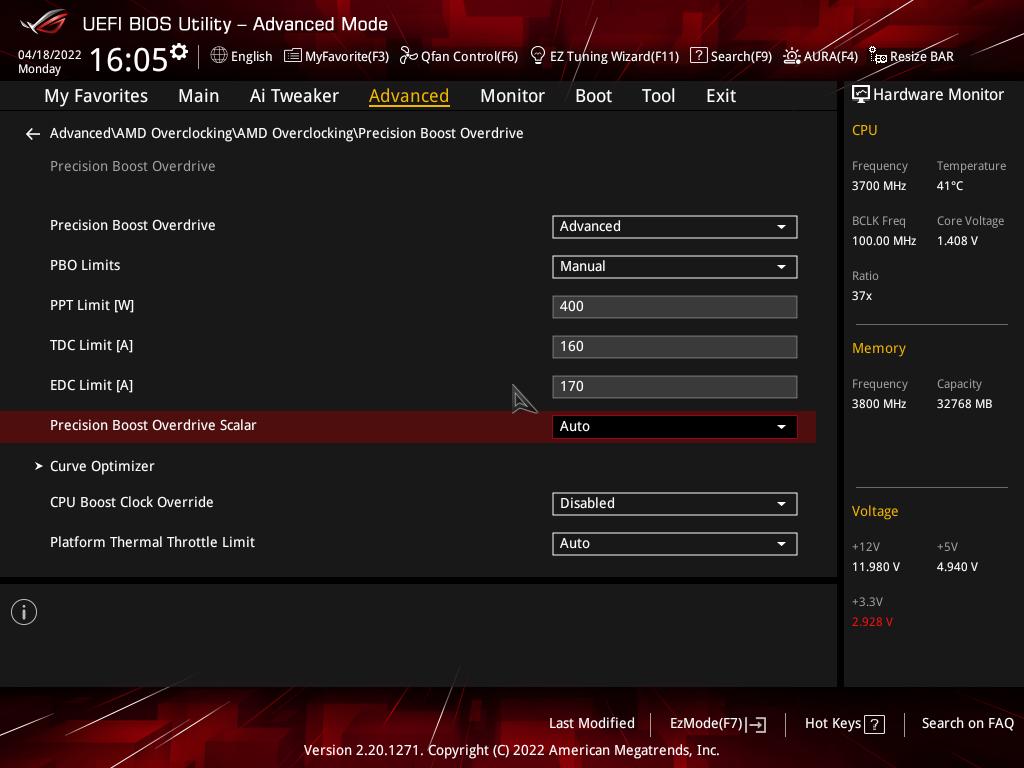Click the settings gear next to clock
The image size is (1024, 768).
(x=179, y=52)
